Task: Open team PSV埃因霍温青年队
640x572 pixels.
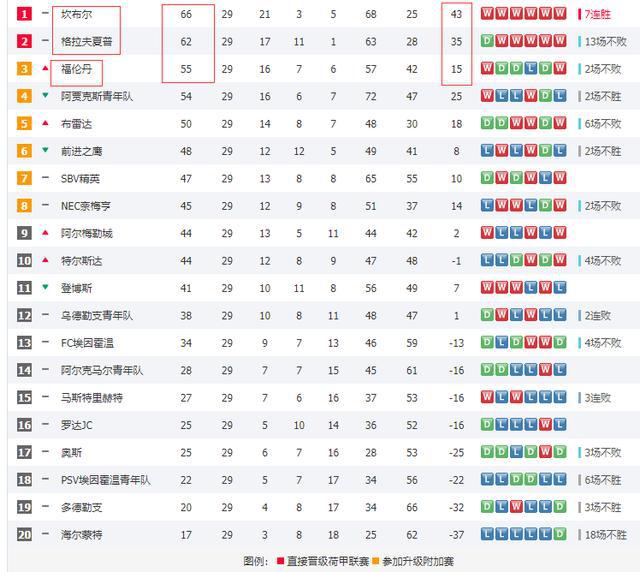Action: coord(106,480)
